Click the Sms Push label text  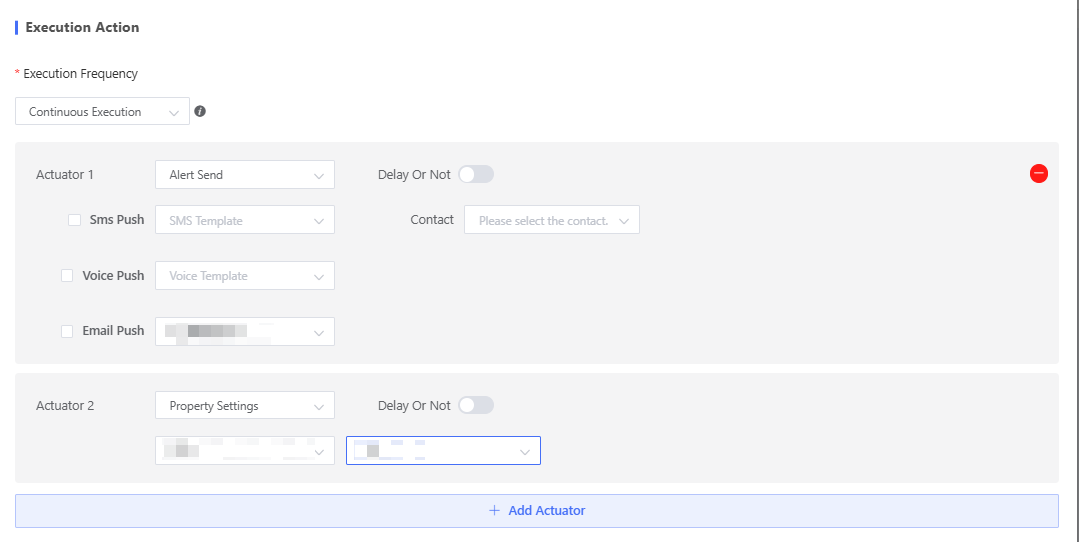point(117,220)
